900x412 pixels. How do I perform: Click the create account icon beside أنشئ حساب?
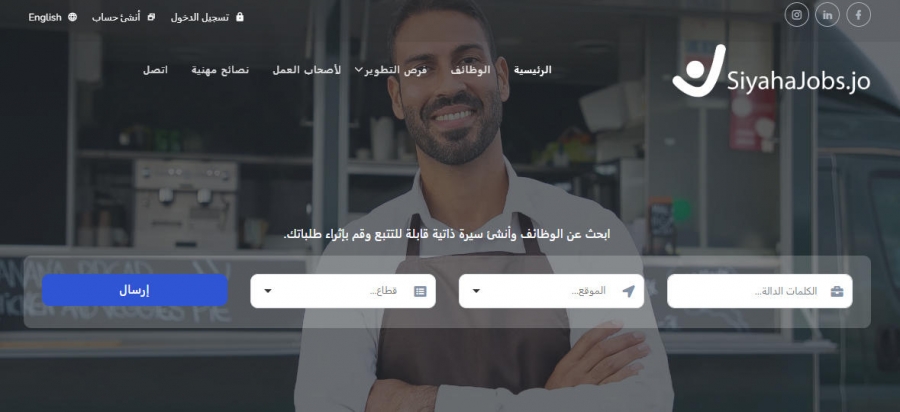[151, 17]
